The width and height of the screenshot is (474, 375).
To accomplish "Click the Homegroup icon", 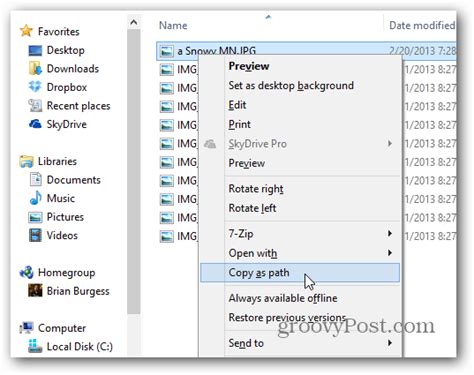I will coord(26,273).
